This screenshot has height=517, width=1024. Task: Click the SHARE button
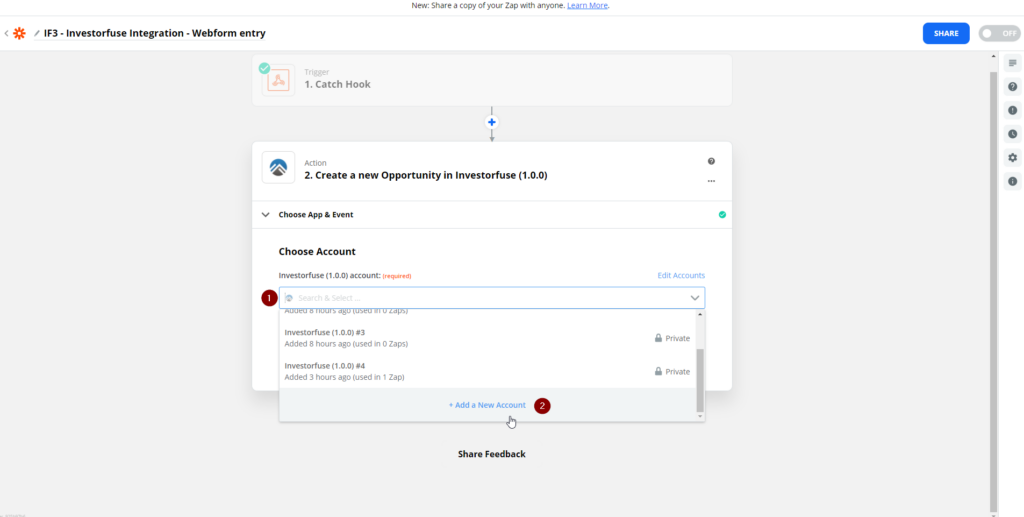point(946,33)
